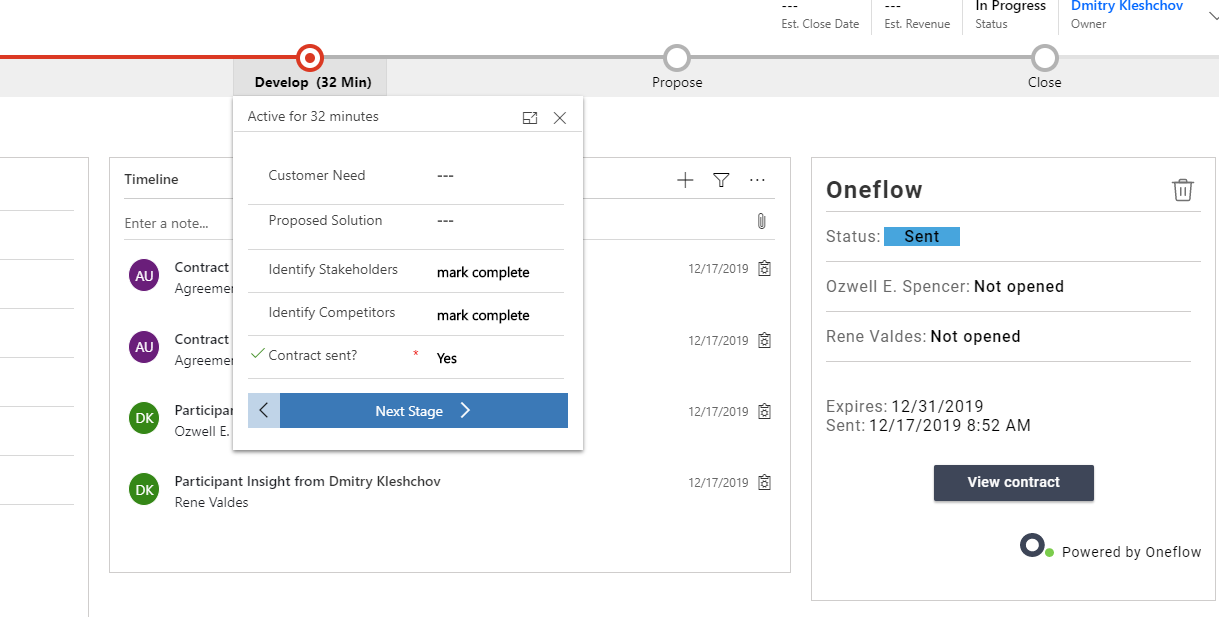
Task: Click the Sent: 12/17/2019 8:52 AM text
Action: click(x=928, y=425)
